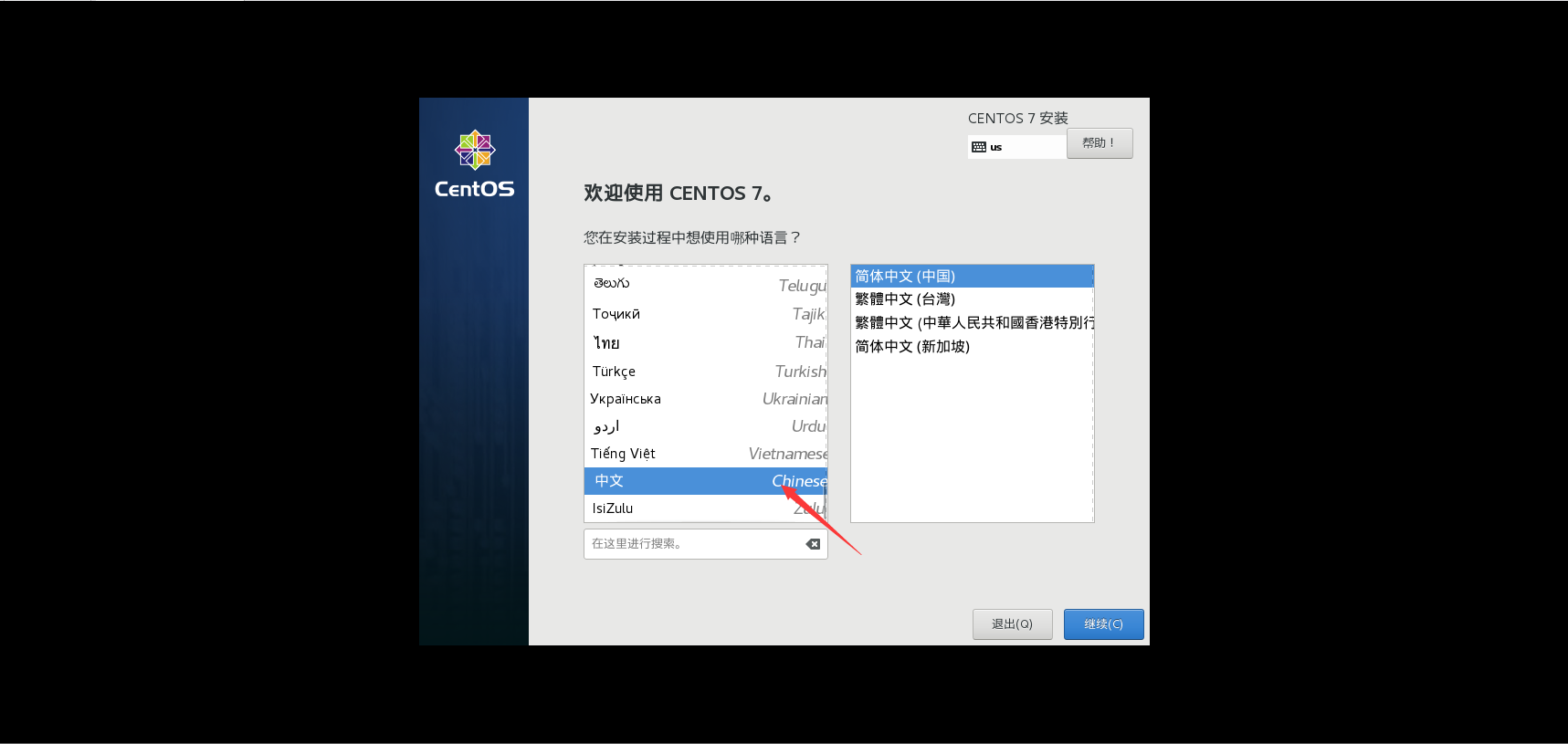The image size is (1568, 744).
Task: Choose 繁體中文 (台灣) locale
Action: 972,299
